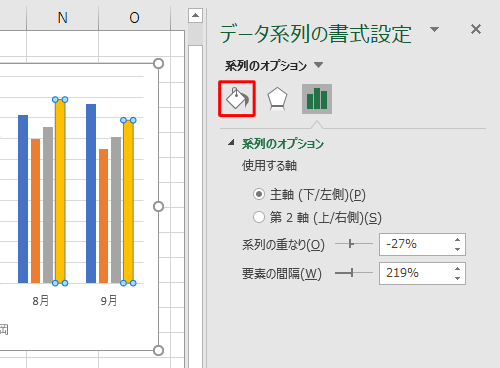Click the orange bar for 8月

pyautogui.click(x=35, y=211)
